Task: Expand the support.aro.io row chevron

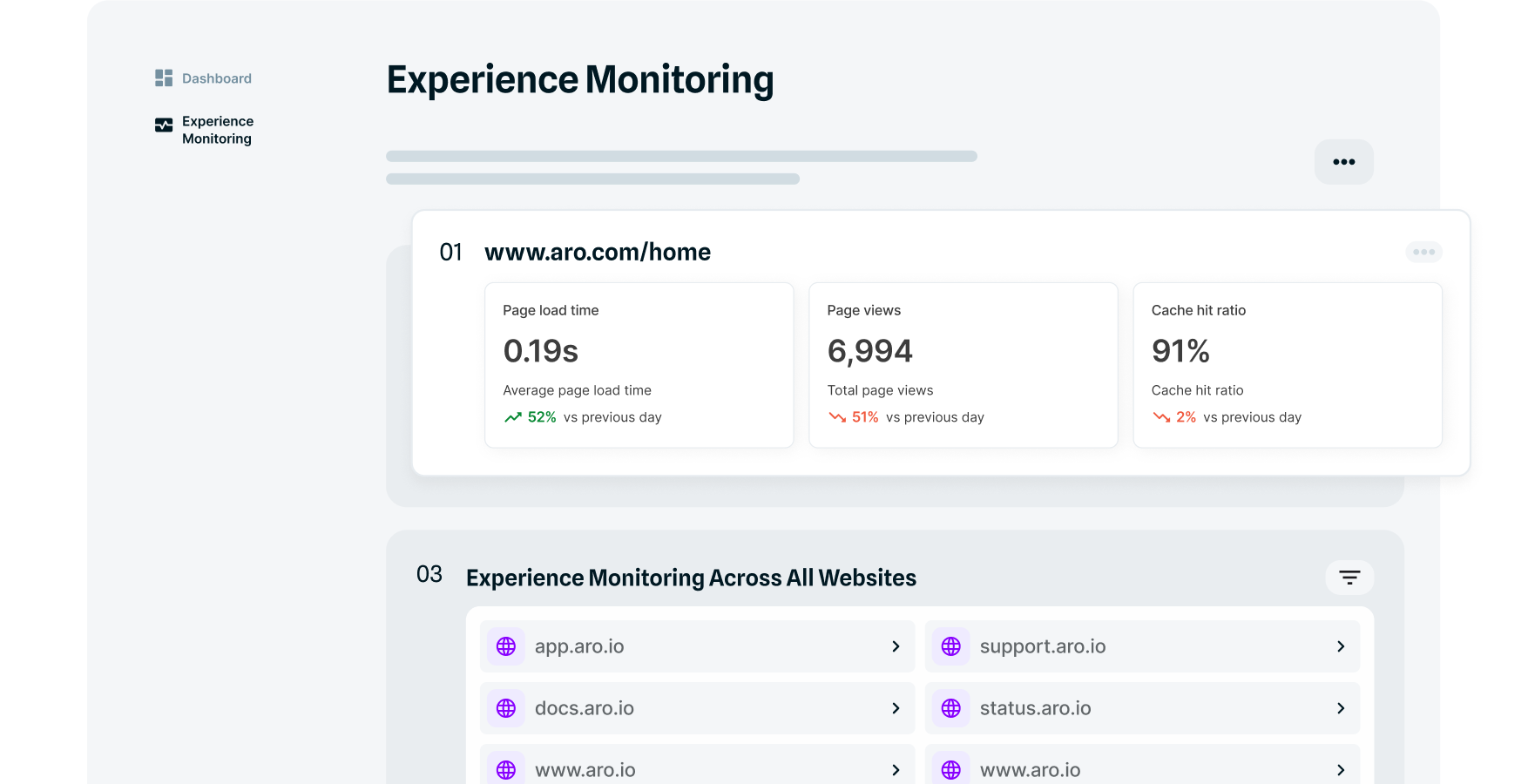Action: 1341,646
